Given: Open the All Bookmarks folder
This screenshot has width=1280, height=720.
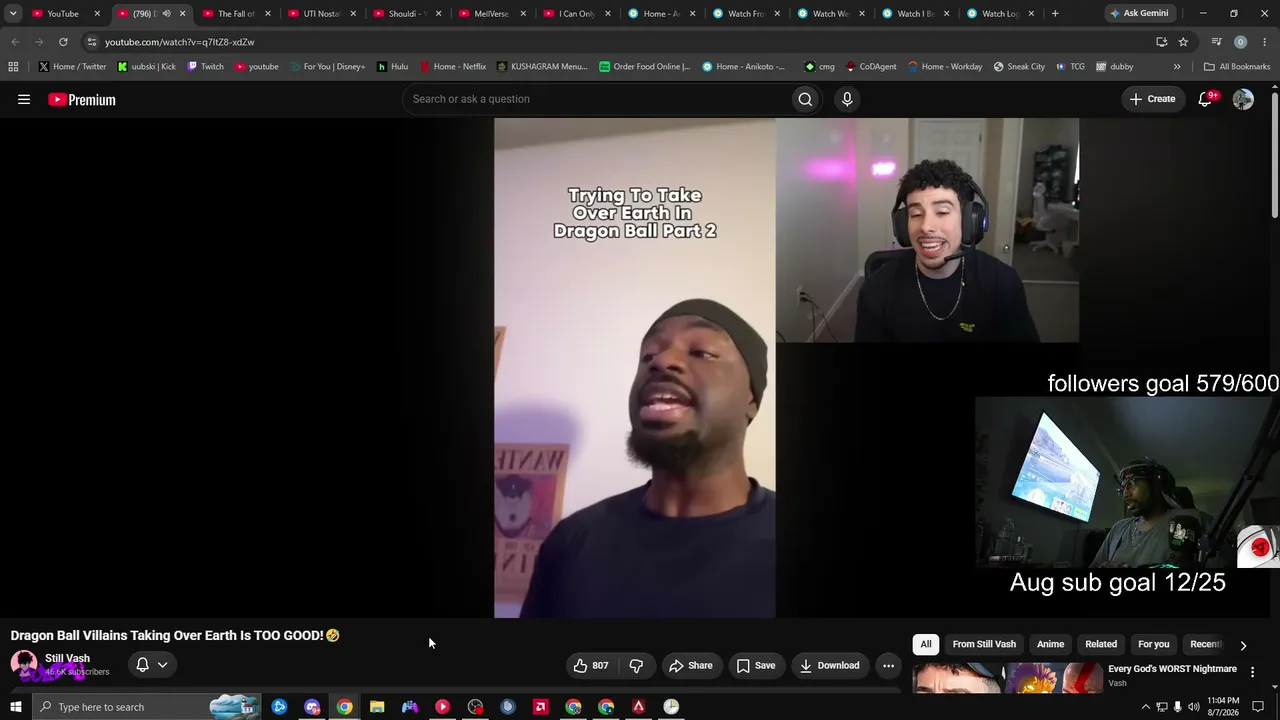Looking at the screenshot, I should pyautogui.click(x=1236, y=67).
